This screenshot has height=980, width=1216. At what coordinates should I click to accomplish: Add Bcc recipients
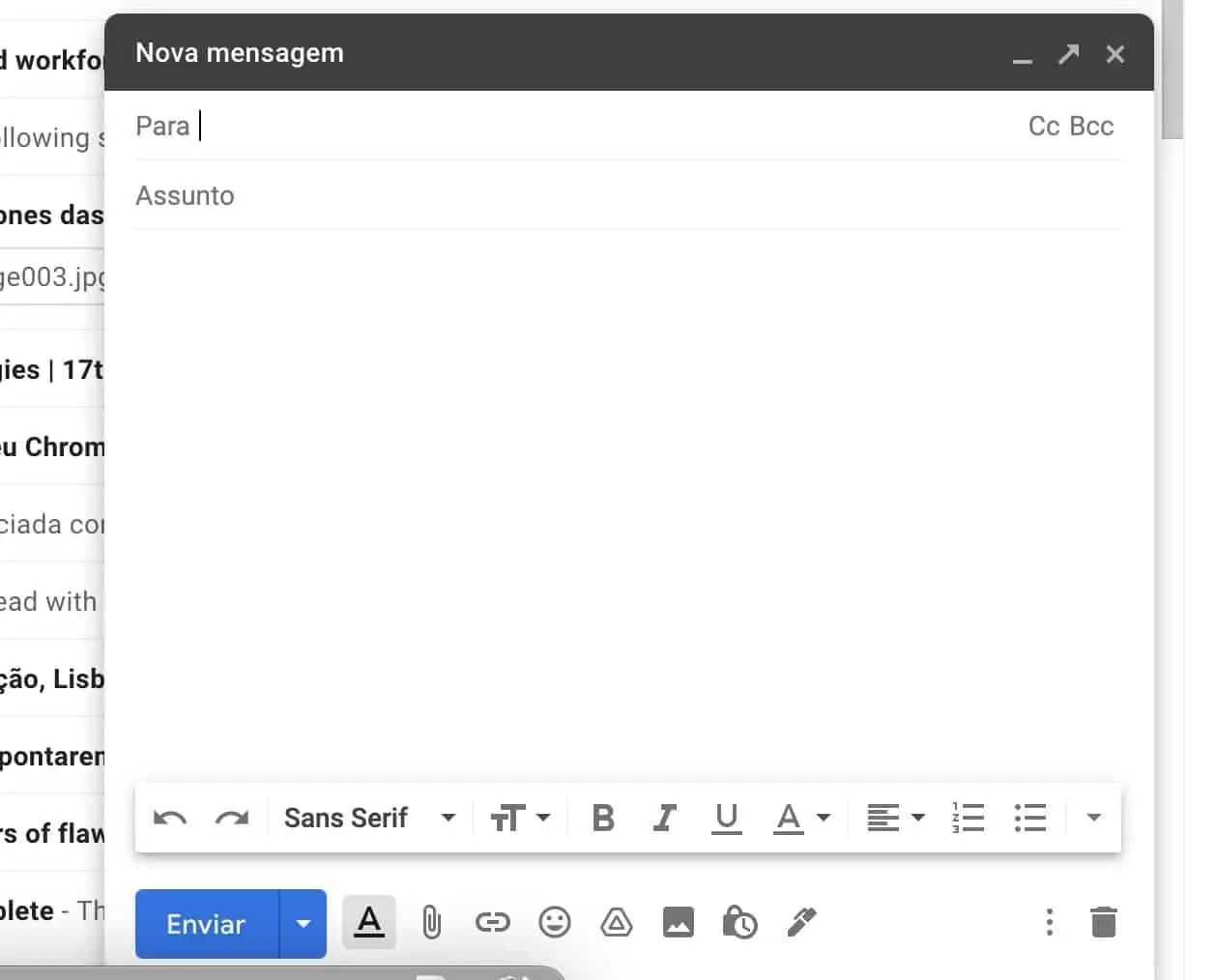1092,126
